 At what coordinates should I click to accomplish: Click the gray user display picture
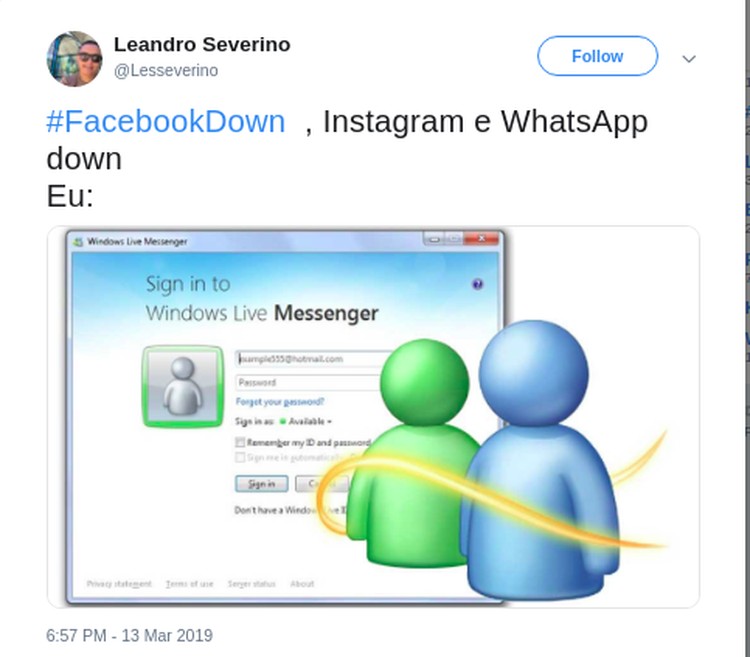pyautogui.click(x=183, y=386)
